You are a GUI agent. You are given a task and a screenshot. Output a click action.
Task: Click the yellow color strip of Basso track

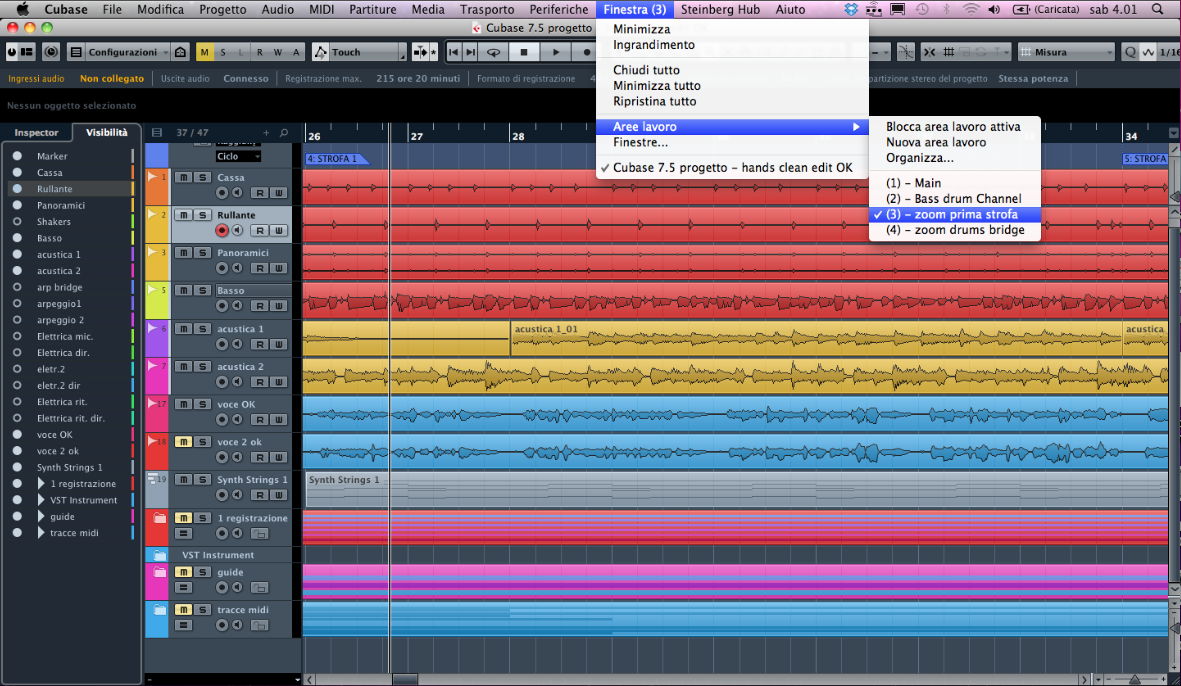click(x=157, y=300)
